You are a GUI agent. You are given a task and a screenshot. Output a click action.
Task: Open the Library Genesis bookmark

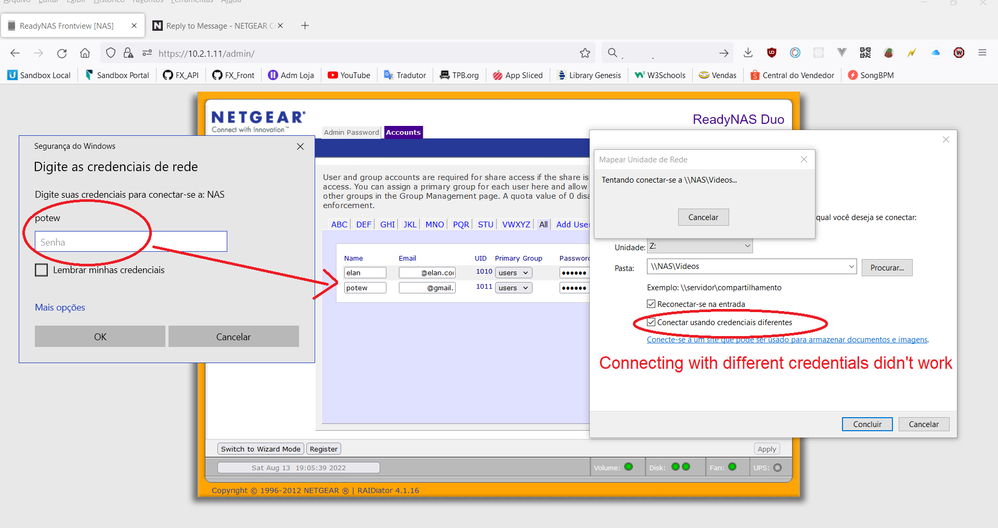point(589,75)
